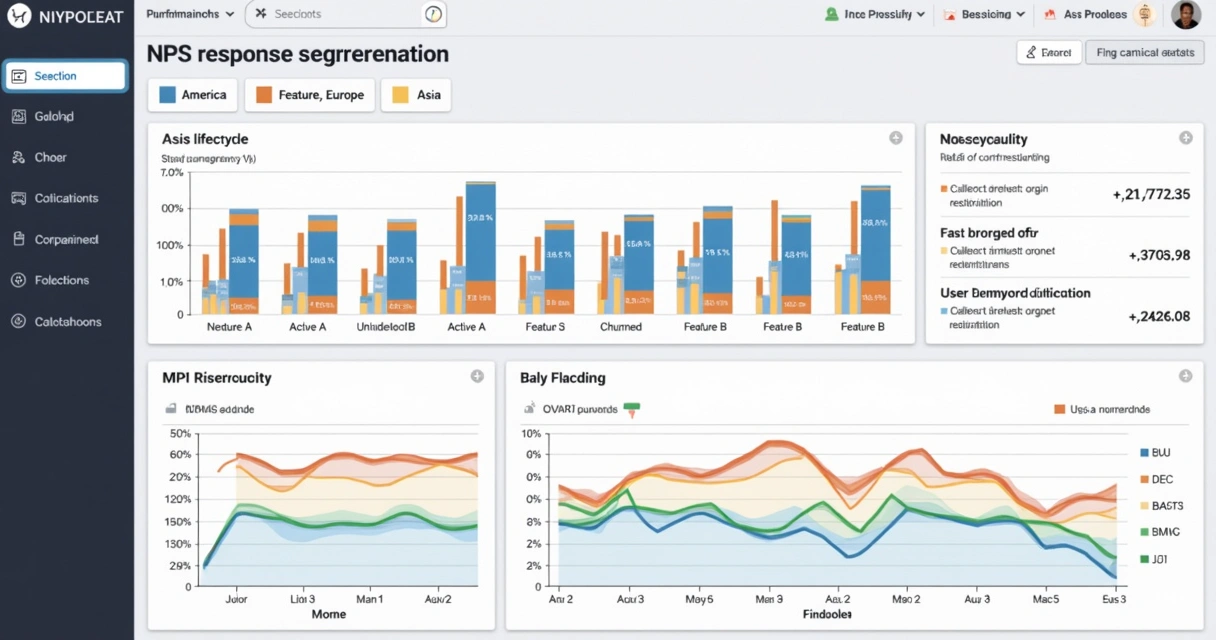The image size is (1216, 640).
Task: Click the Fing camical eiatats button
Action: (x=1144, y=53)
